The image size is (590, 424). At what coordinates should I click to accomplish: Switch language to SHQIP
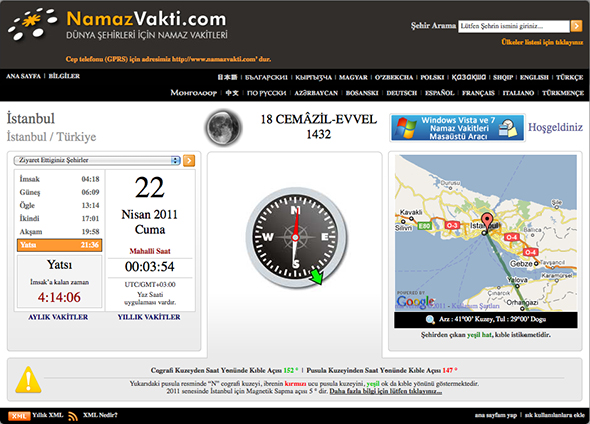click(503, 77)
